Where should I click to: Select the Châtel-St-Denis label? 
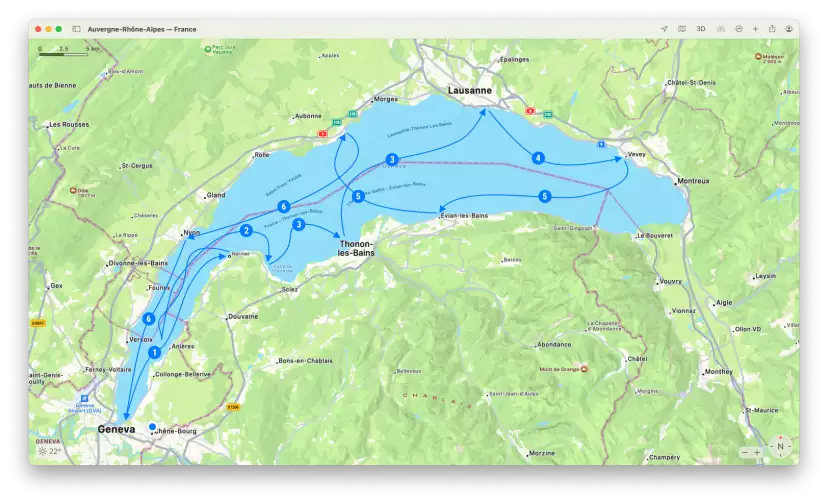(692, 82)
